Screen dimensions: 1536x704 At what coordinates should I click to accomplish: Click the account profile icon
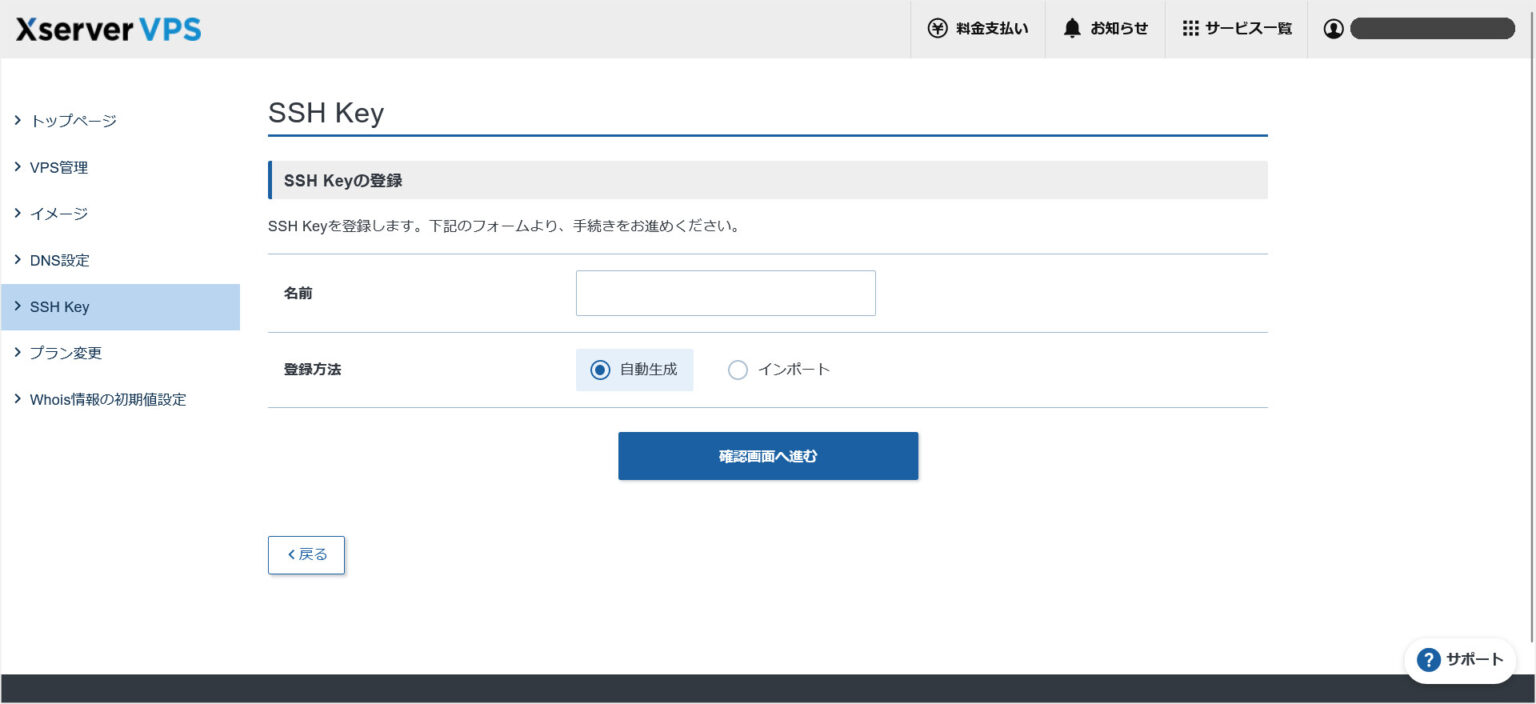click(1333, 29)
